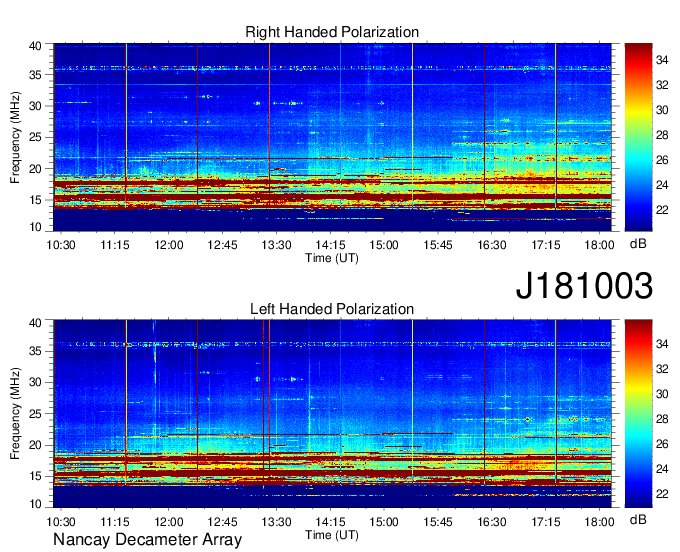
Task: Click the "10:30" time tick of Right Handed plot
Action: click(61, 245)
